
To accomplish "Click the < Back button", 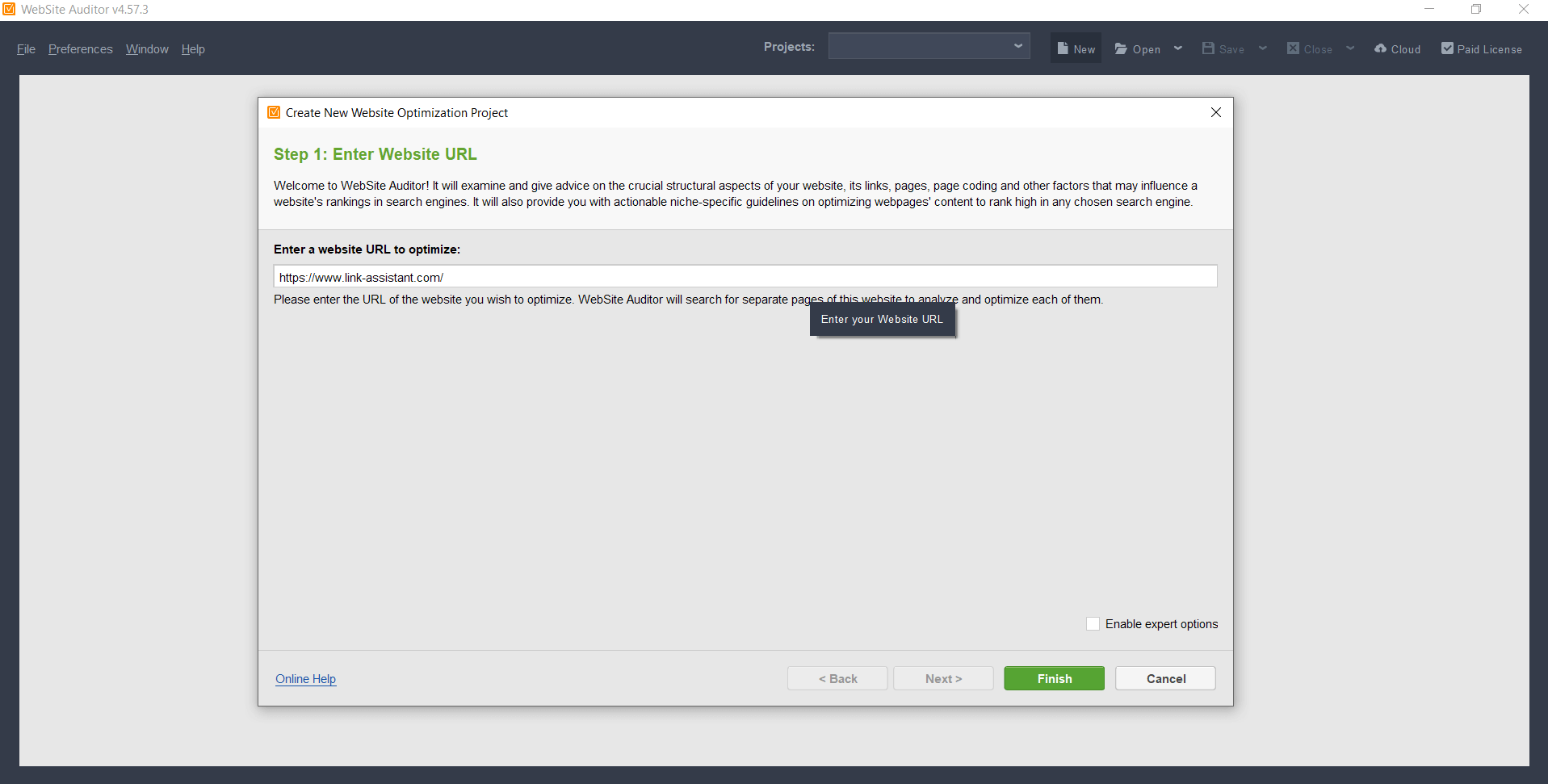I will [x=837, y=678].
